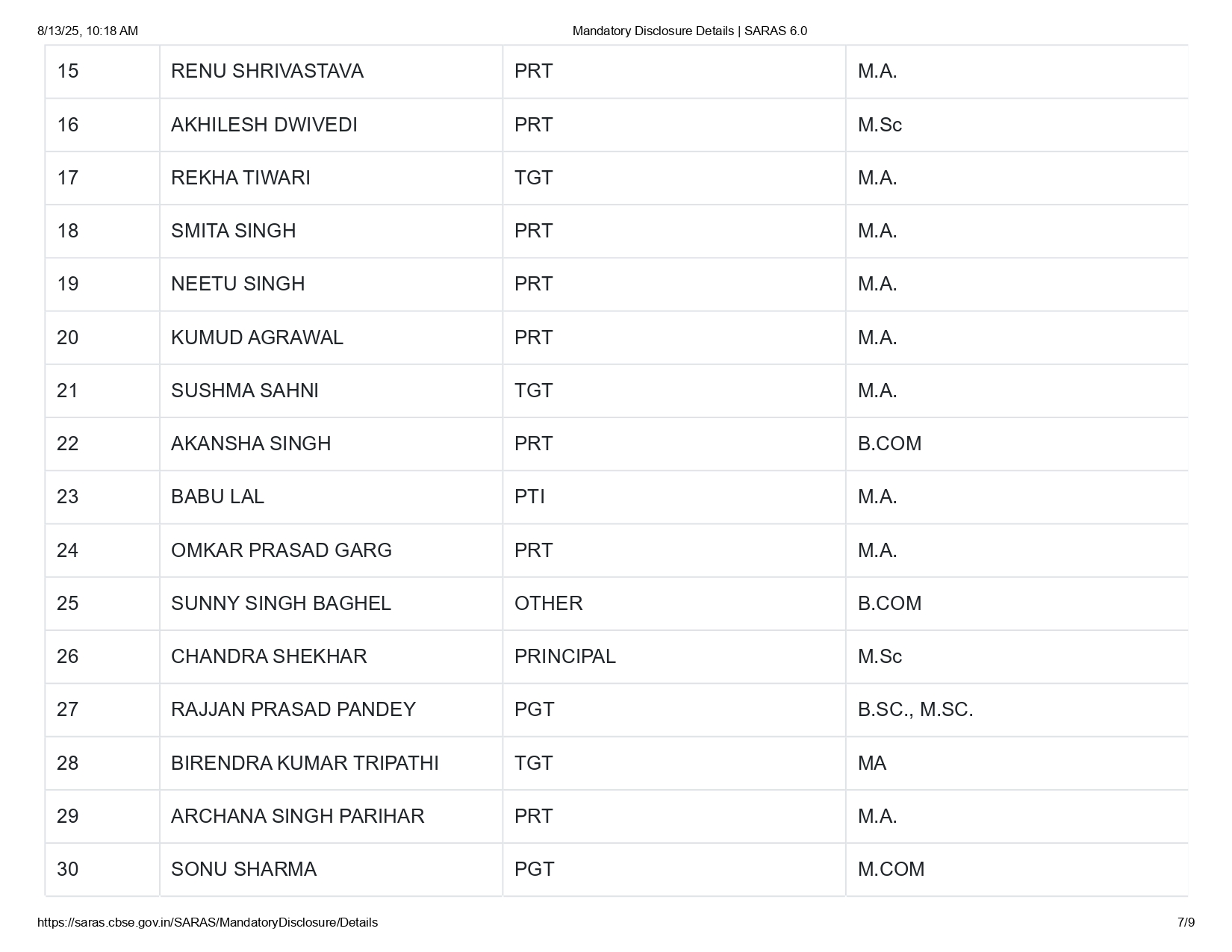Select the SMITA SINGH row name
This screenshot has height=952, width=1232.
coord(233,231)
